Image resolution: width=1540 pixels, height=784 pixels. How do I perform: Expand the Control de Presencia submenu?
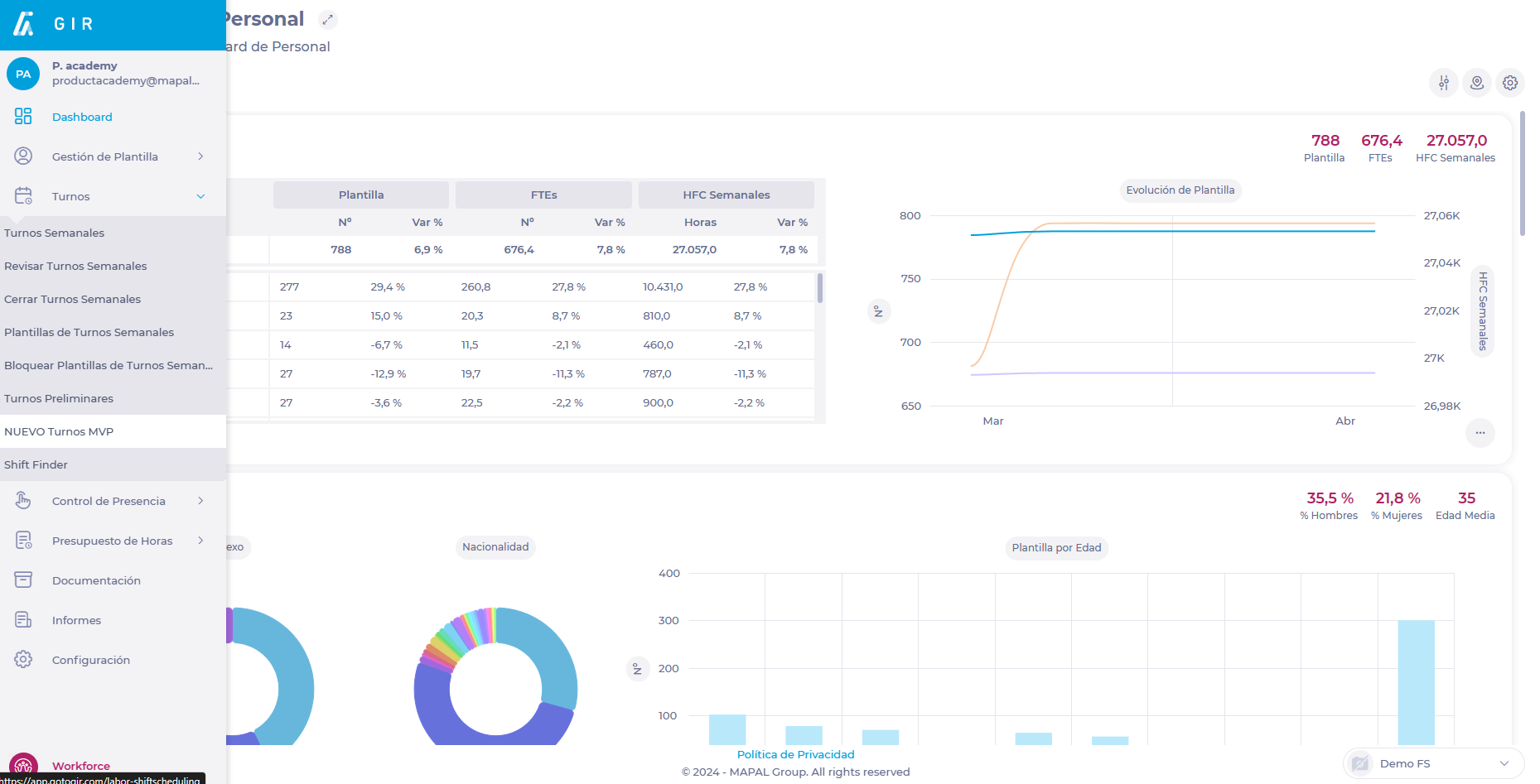pos(200,501)
